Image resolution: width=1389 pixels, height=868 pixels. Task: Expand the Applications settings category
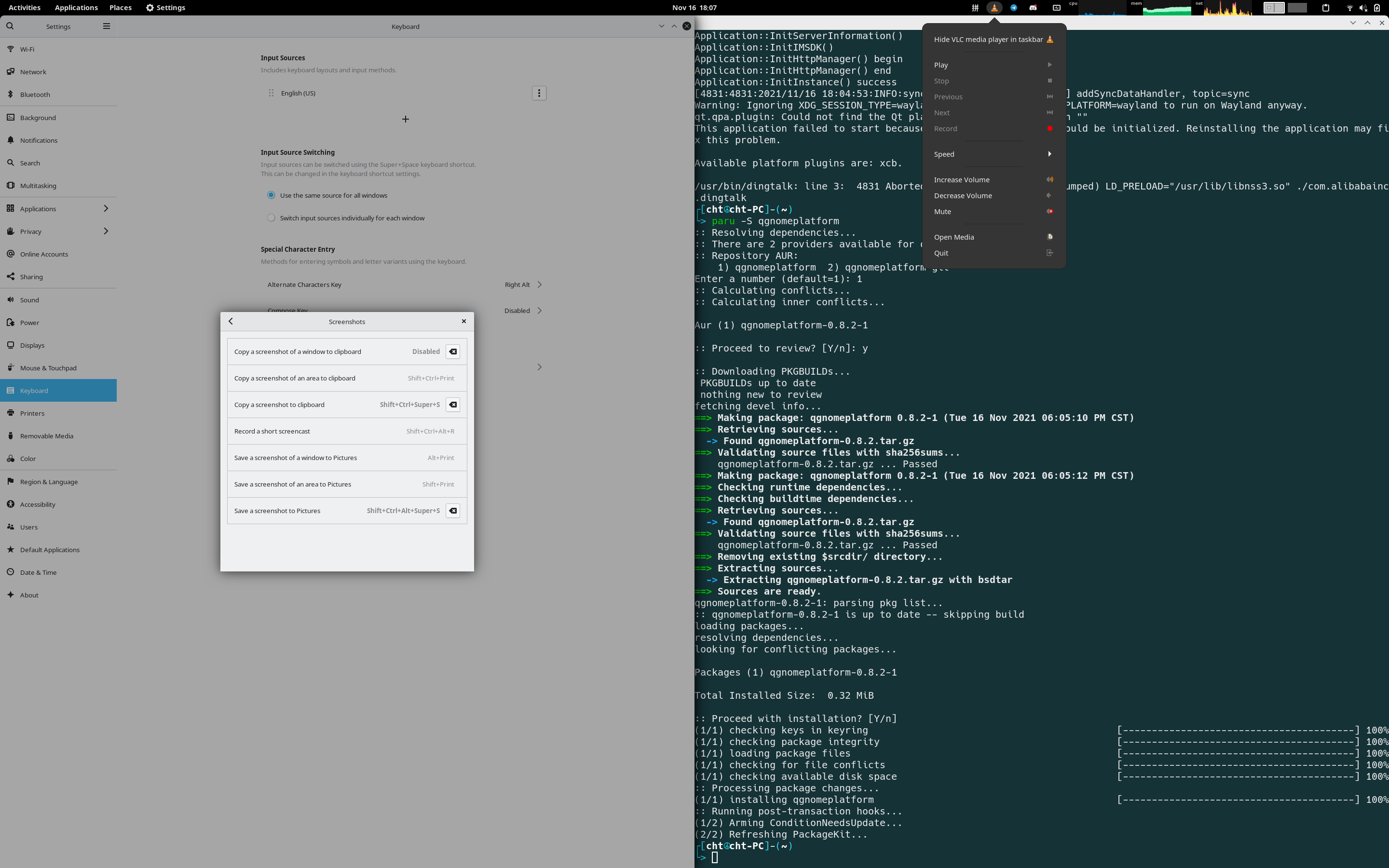[x=57, y=208]
